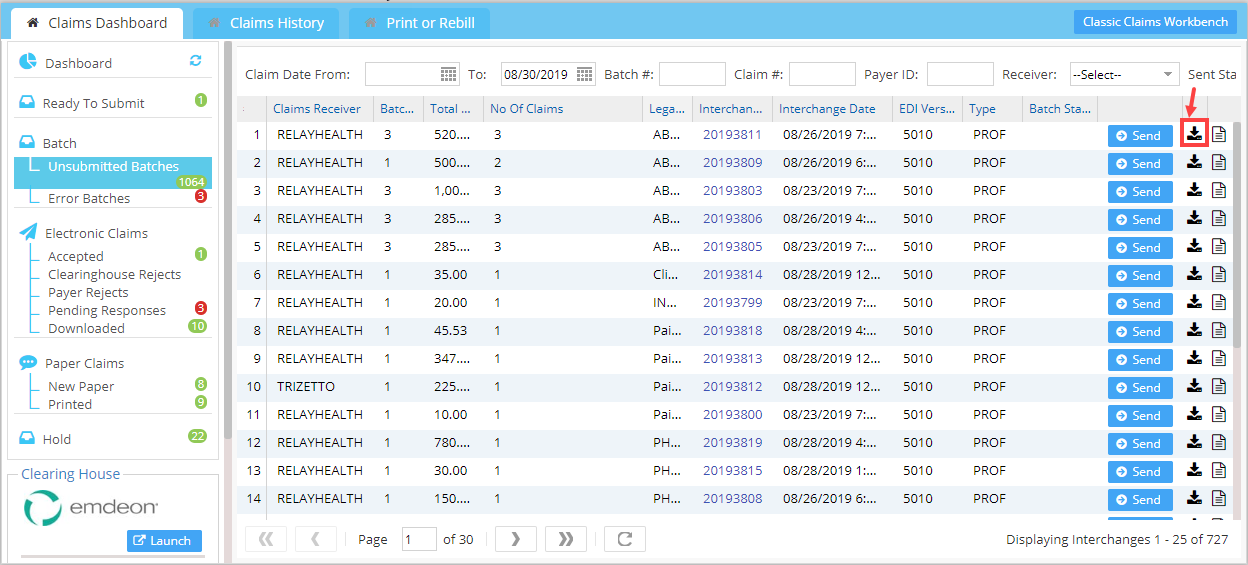The image size is (1248, 565).
Task: Open the Batch section in sidebar
Action: pyautogui.click(x=60, y=143)
